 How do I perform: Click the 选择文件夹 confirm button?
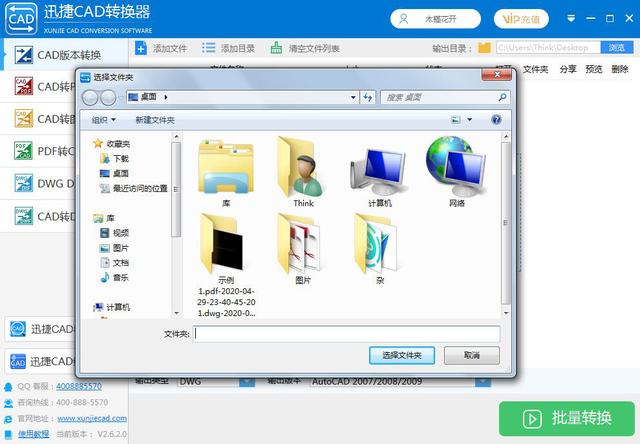point(402,355)
